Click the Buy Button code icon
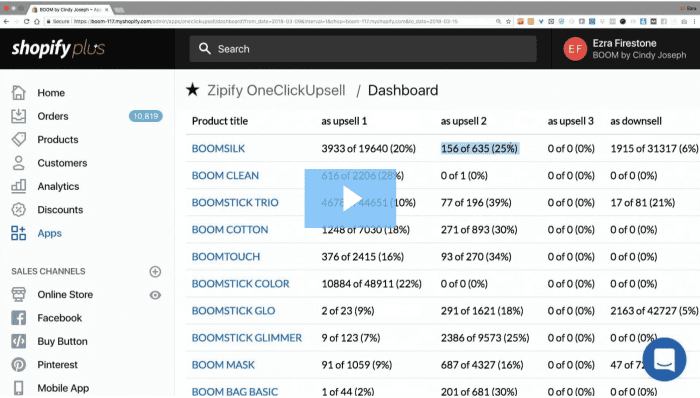Image resolution: width=700 pixels, height=398 pixels. (19, 341)
